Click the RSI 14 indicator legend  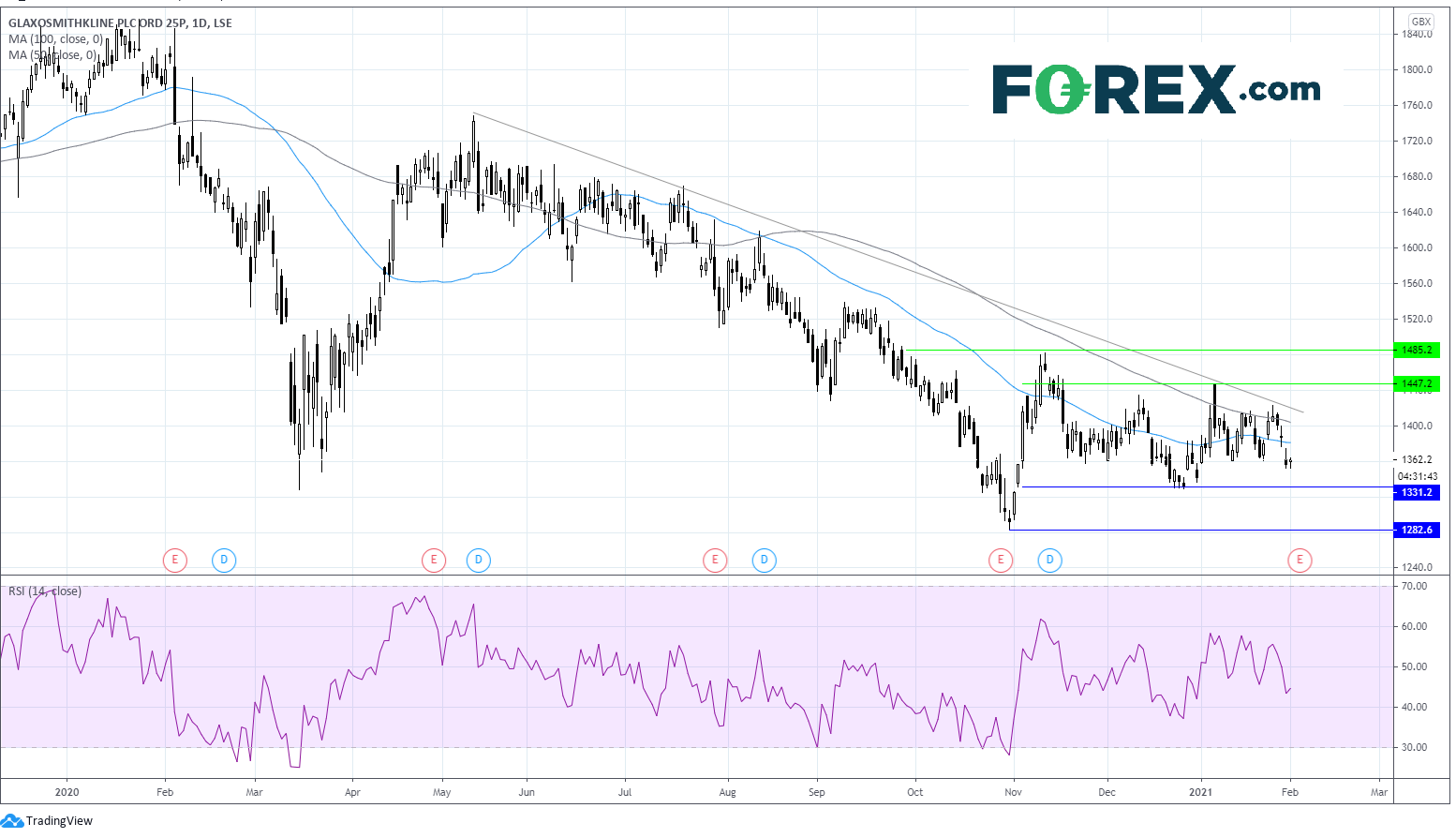45,591
